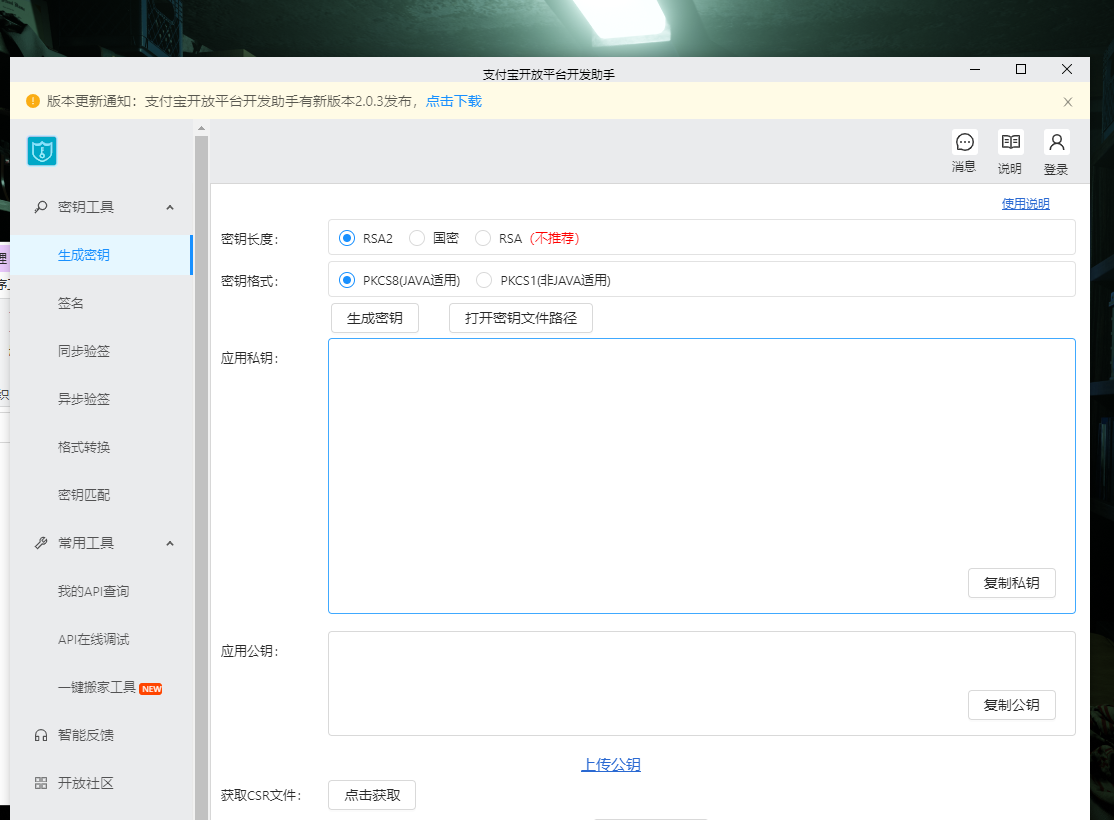This screenshot has height=820, width=1114.
Task: Collapse the 密钥工具 section
Action: [x=170, y=207]
